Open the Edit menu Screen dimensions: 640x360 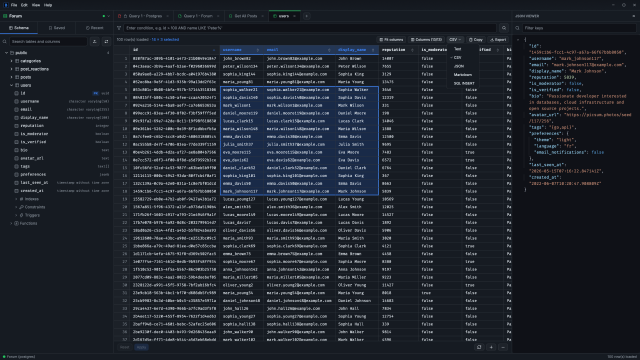coord(24,5)
